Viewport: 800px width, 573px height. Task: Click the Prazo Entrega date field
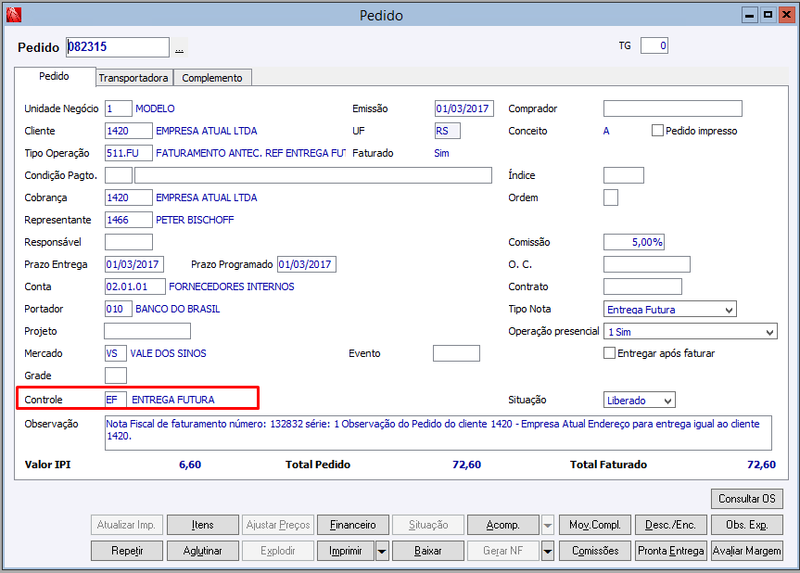134,264
